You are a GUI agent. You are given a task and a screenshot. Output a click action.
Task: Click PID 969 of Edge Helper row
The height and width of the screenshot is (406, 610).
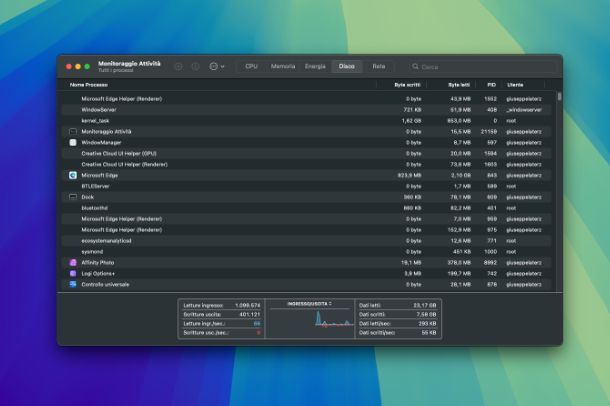pyautogui.click(x=492, y=219)
